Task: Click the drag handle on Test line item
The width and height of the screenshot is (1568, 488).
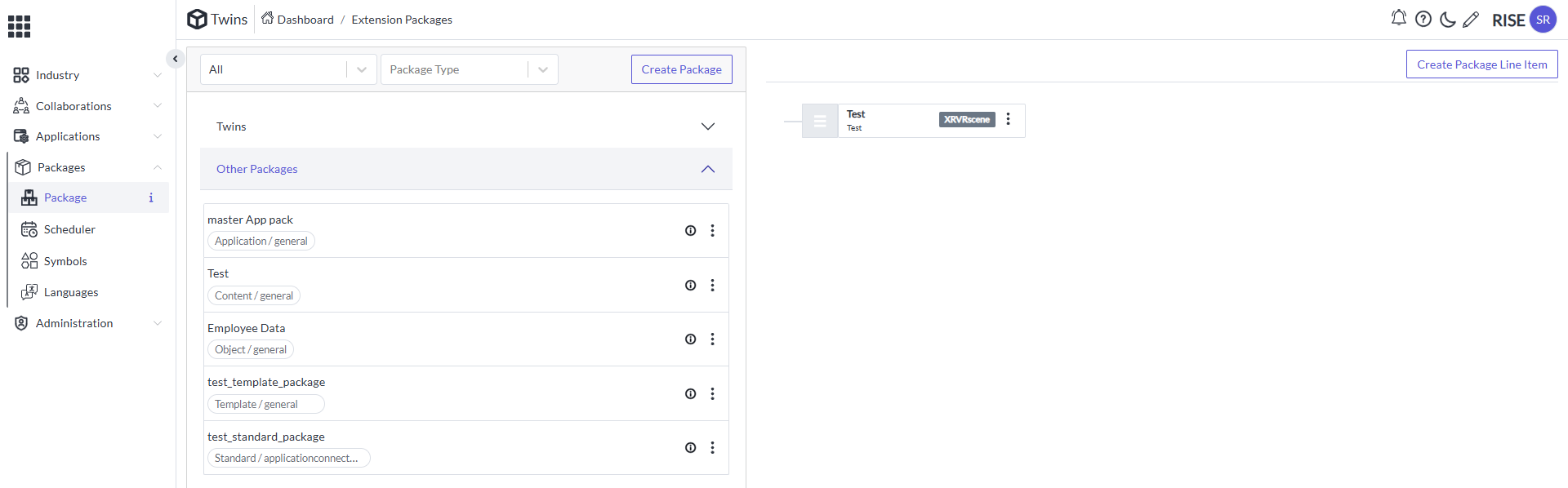Action: pyautogui.click(x=820, y=121)
